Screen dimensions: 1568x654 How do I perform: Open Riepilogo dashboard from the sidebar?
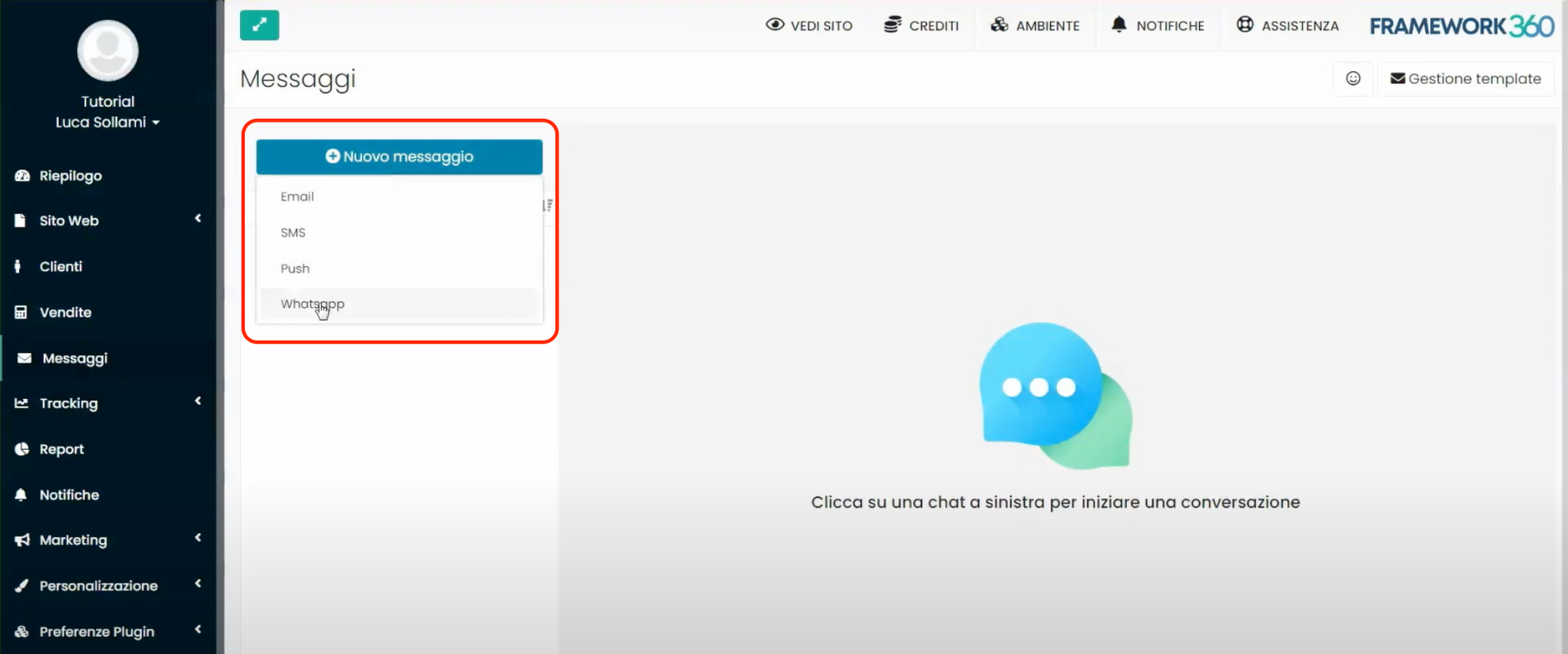(x=70, y=176)
